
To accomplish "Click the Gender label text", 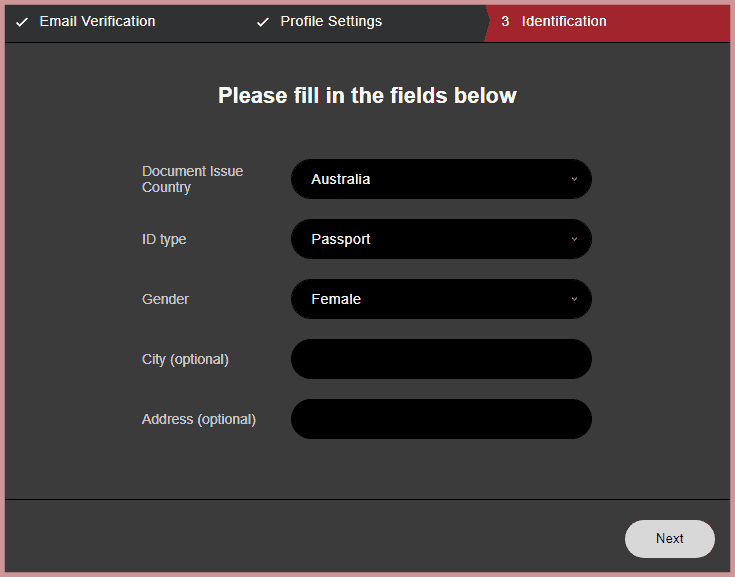I will pyautogui.click(x=165, y=299).
